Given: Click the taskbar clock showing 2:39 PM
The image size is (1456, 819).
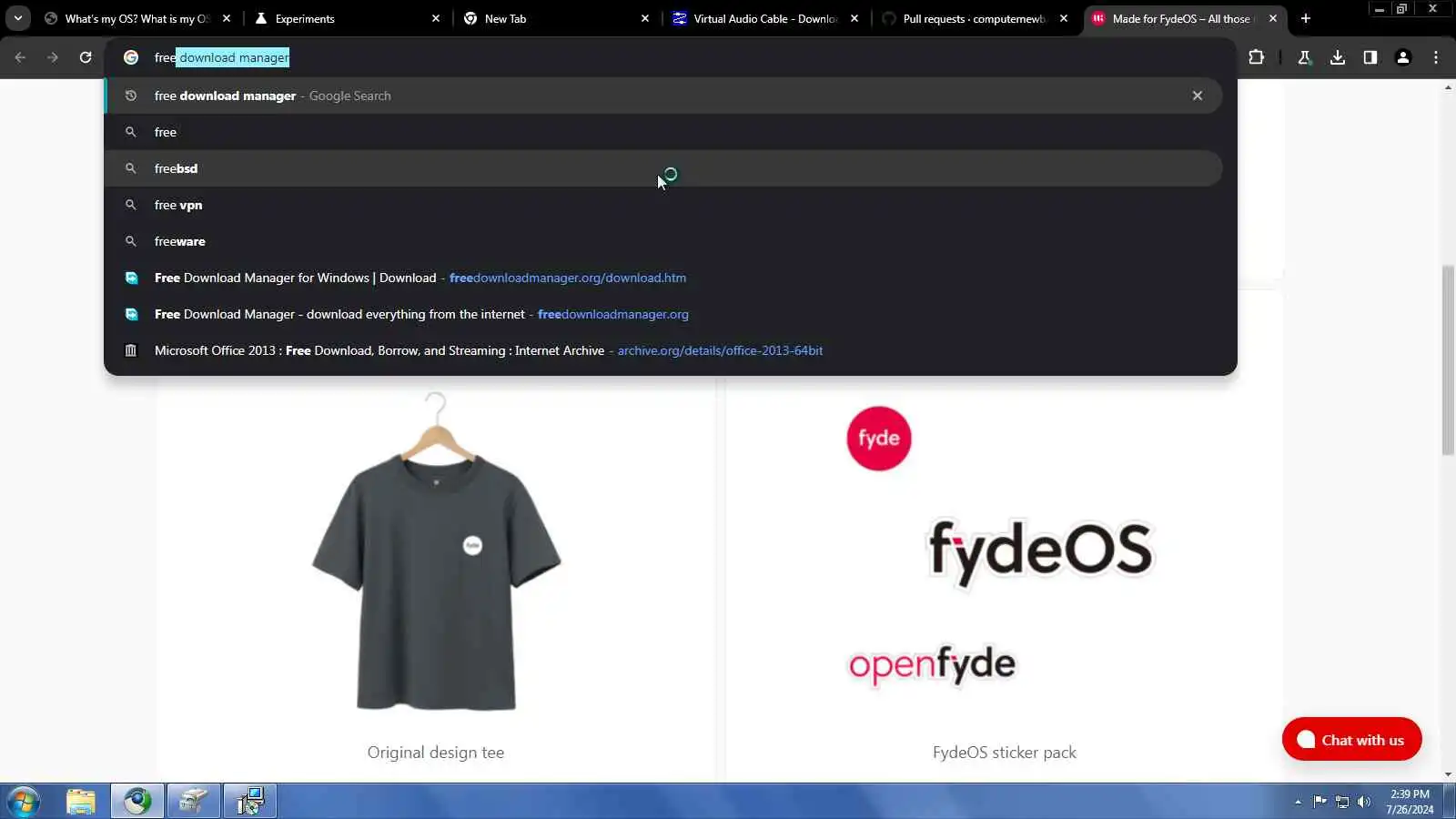Looking at the screenshot, I should [x=1410, y=802].
